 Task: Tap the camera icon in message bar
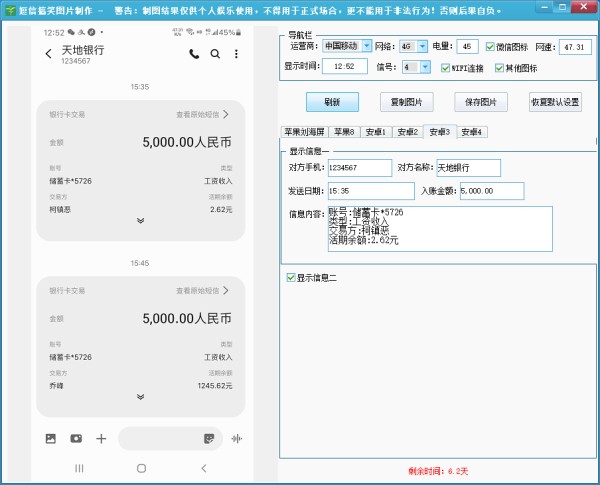pos(76,438)
